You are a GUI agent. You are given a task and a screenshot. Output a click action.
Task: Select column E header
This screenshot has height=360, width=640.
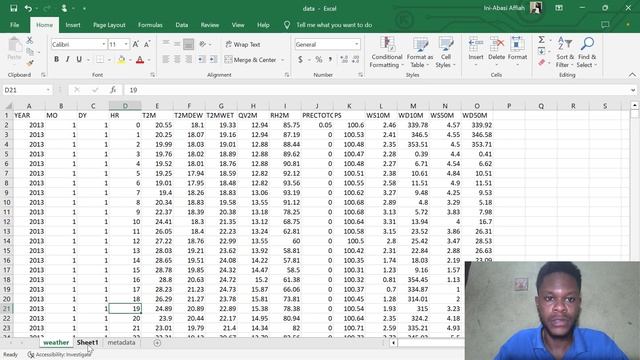pyautogui.click(x=157, y=106)
